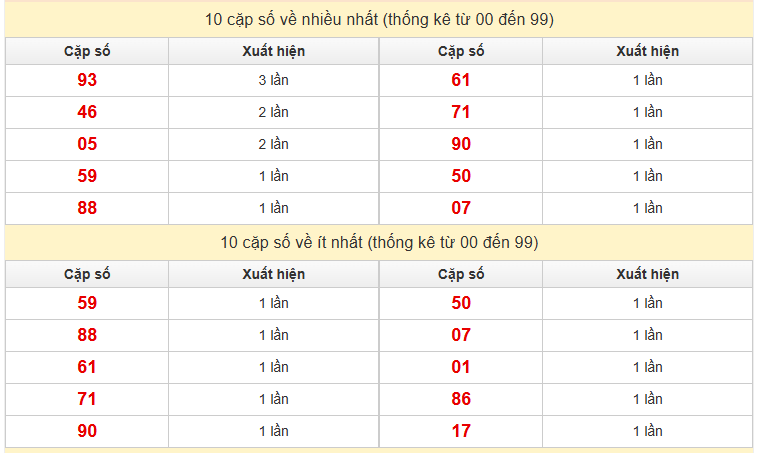Click "1 lần" beside number 01
Screen dimensions: 761x453
pyautogui.click(x=647, y=367)
